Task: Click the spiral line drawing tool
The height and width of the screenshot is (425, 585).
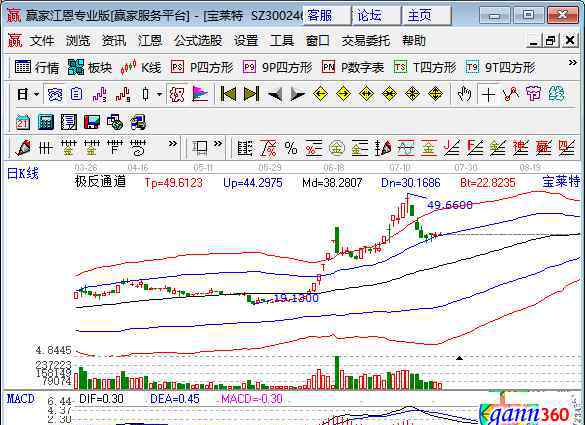Action: (138, 148)
